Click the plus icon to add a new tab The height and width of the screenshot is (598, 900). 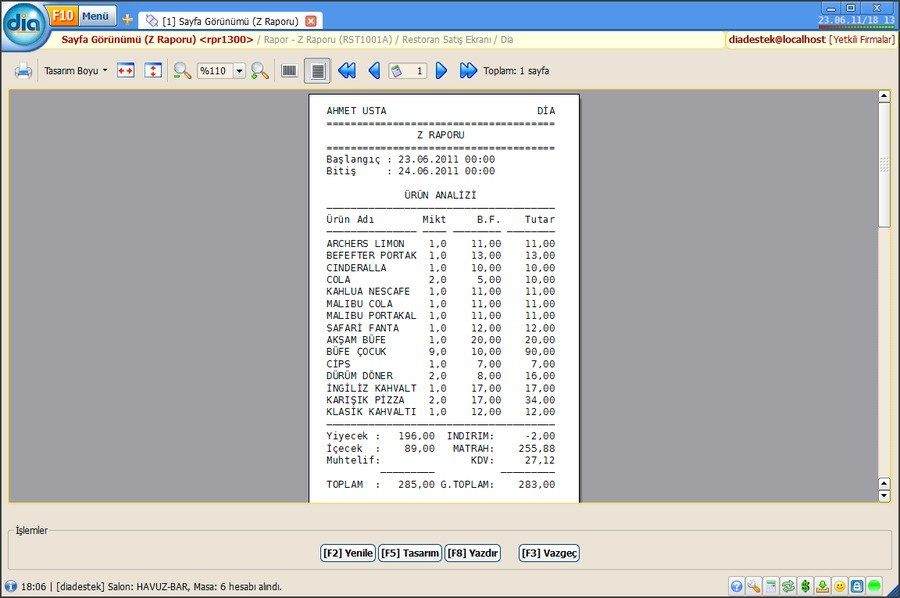pyautogui.click(x=127, y=20)
